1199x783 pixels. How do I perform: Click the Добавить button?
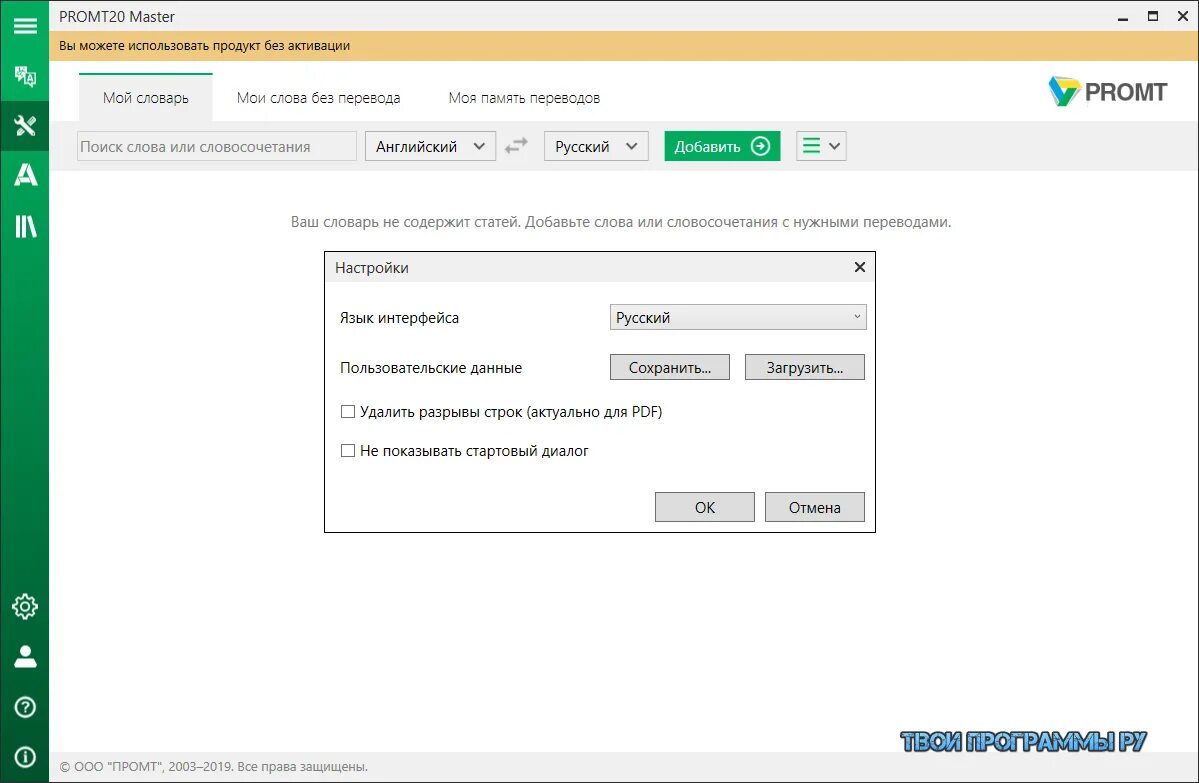pyautogui.click(x=722, y=146)
